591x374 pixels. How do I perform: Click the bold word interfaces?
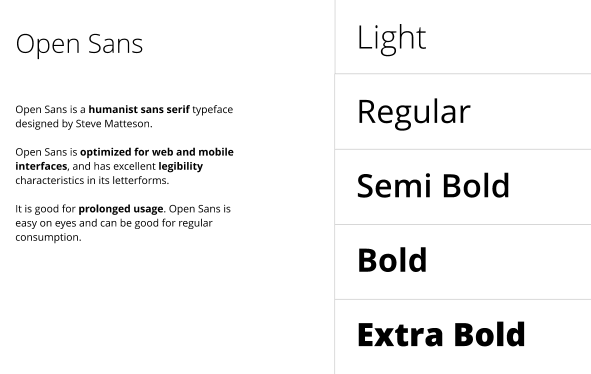tap(41, 166)
